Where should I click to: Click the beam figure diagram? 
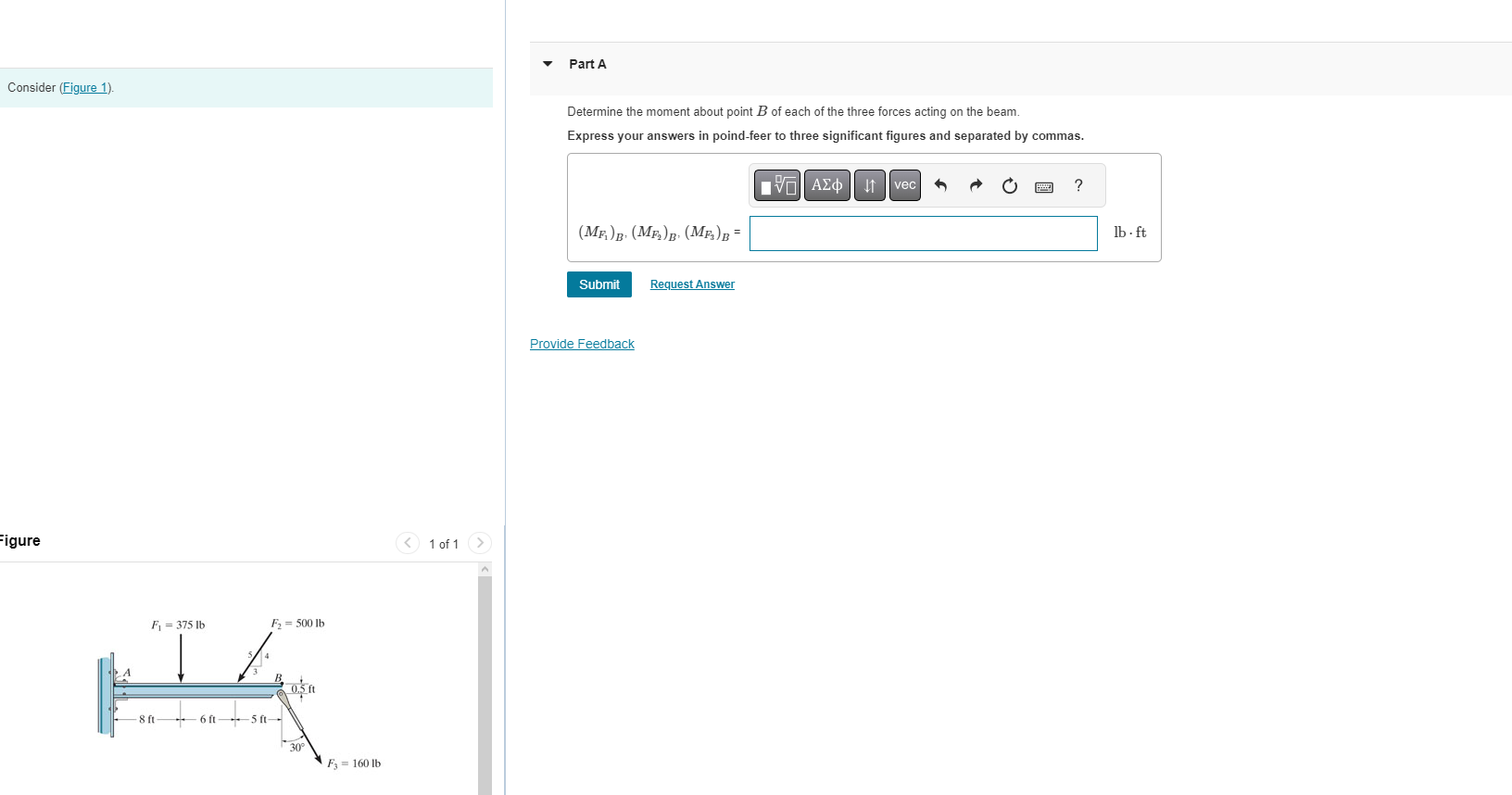coord(239,693)
